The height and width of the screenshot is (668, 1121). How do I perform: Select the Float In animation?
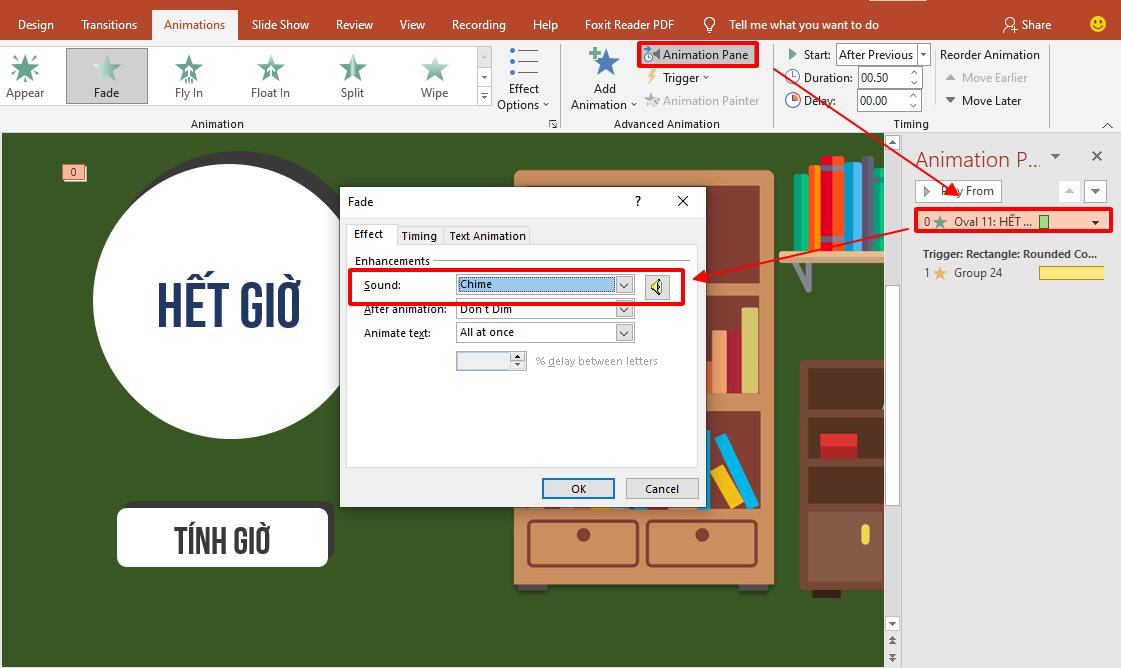click(269, 75)
